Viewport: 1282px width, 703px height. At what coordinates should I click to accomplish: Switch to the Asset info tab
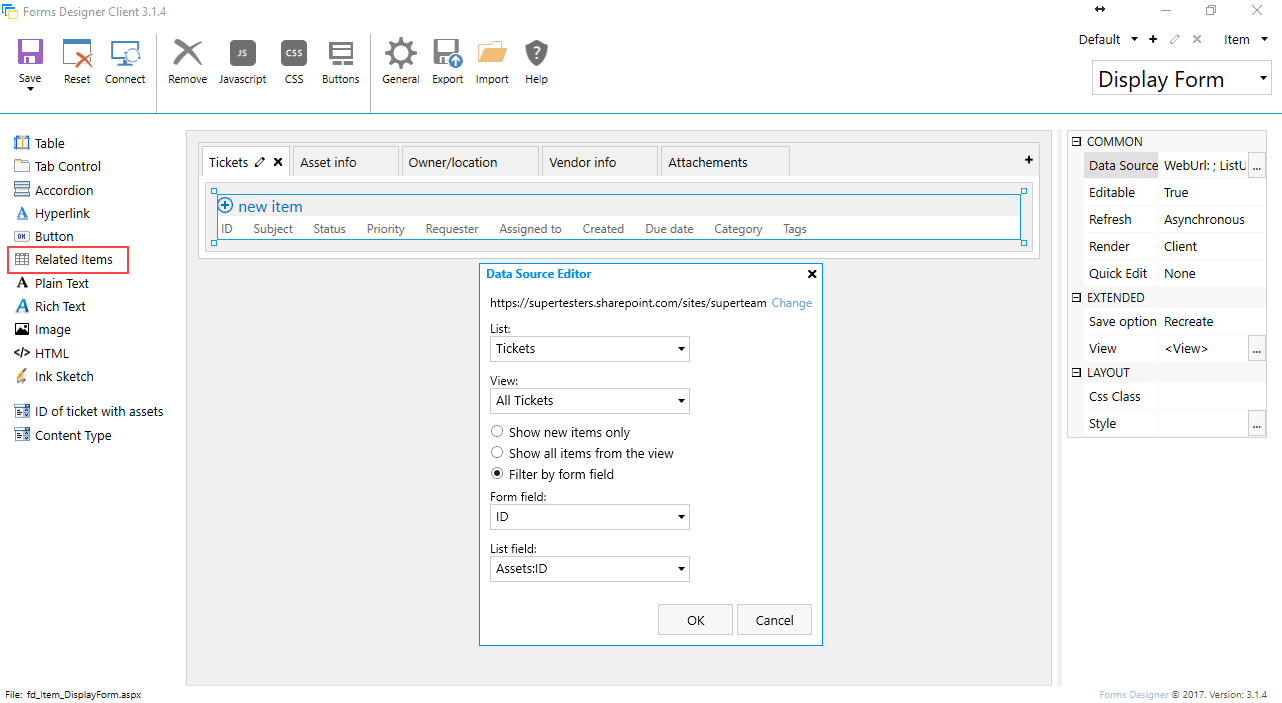point(345,162)
